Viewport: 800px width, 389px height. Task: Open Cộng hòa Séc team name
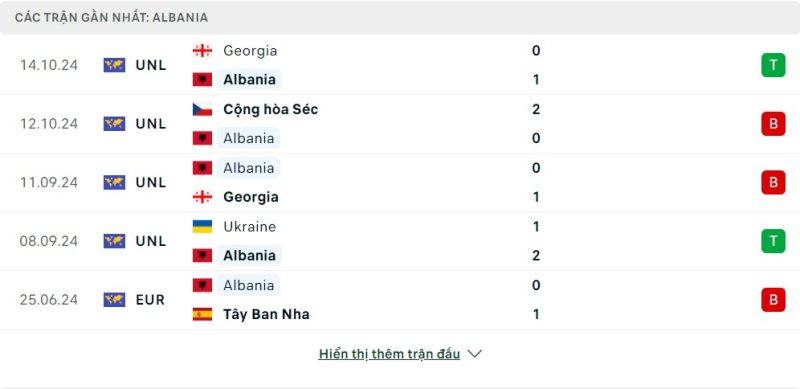270,109
